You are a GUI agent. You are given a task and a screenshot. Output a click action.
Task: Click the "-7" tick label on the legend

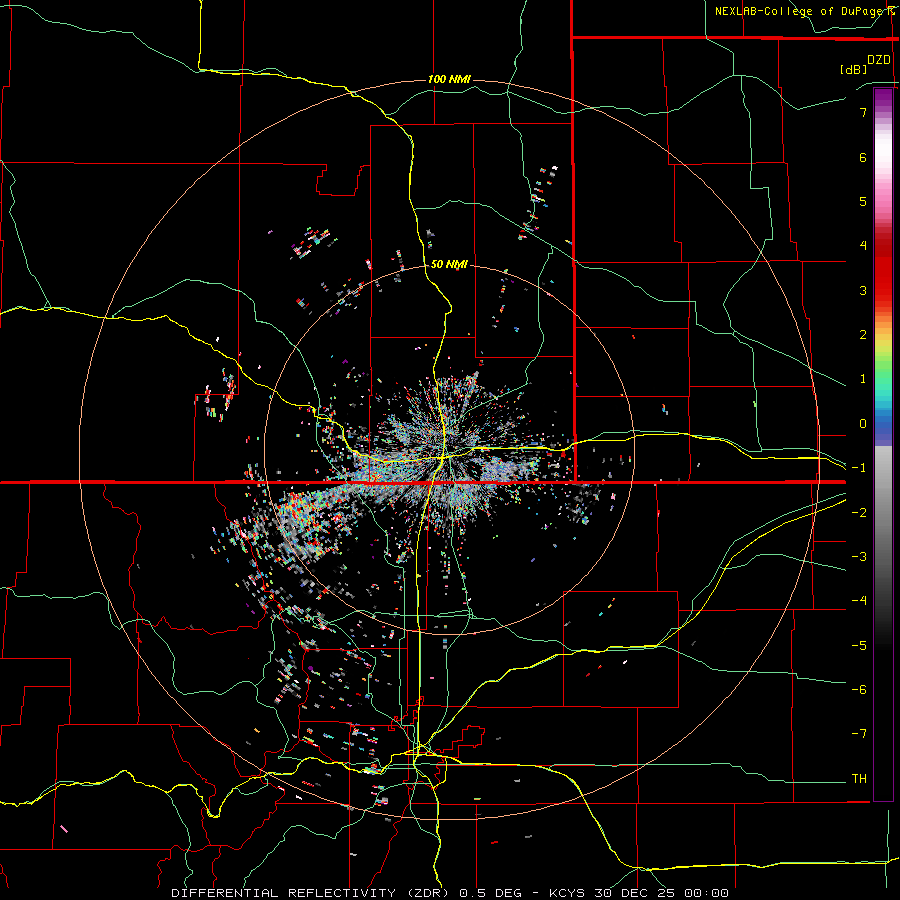pyautogui.click(x=859, y=734)
